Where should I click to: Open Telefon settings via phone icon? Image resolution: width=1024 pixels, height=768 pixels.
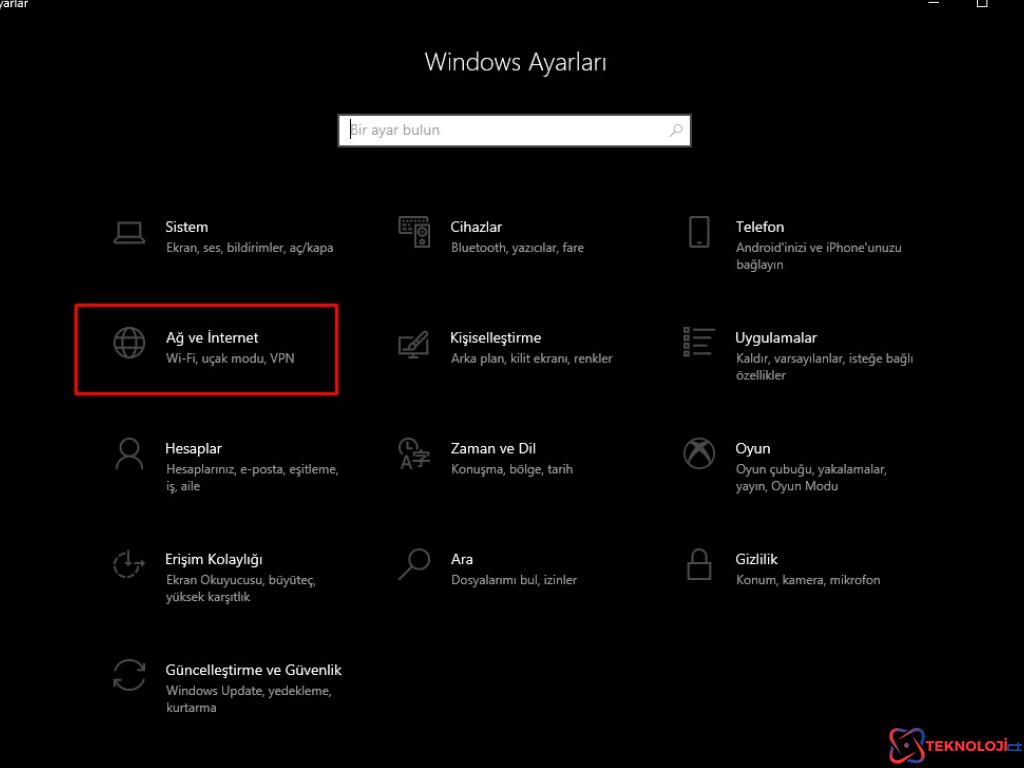[698, 231]
